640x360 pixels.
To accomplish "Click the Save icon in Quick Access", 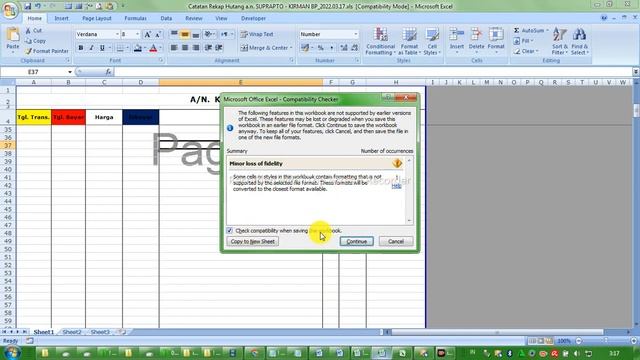I will click(27, 6).
